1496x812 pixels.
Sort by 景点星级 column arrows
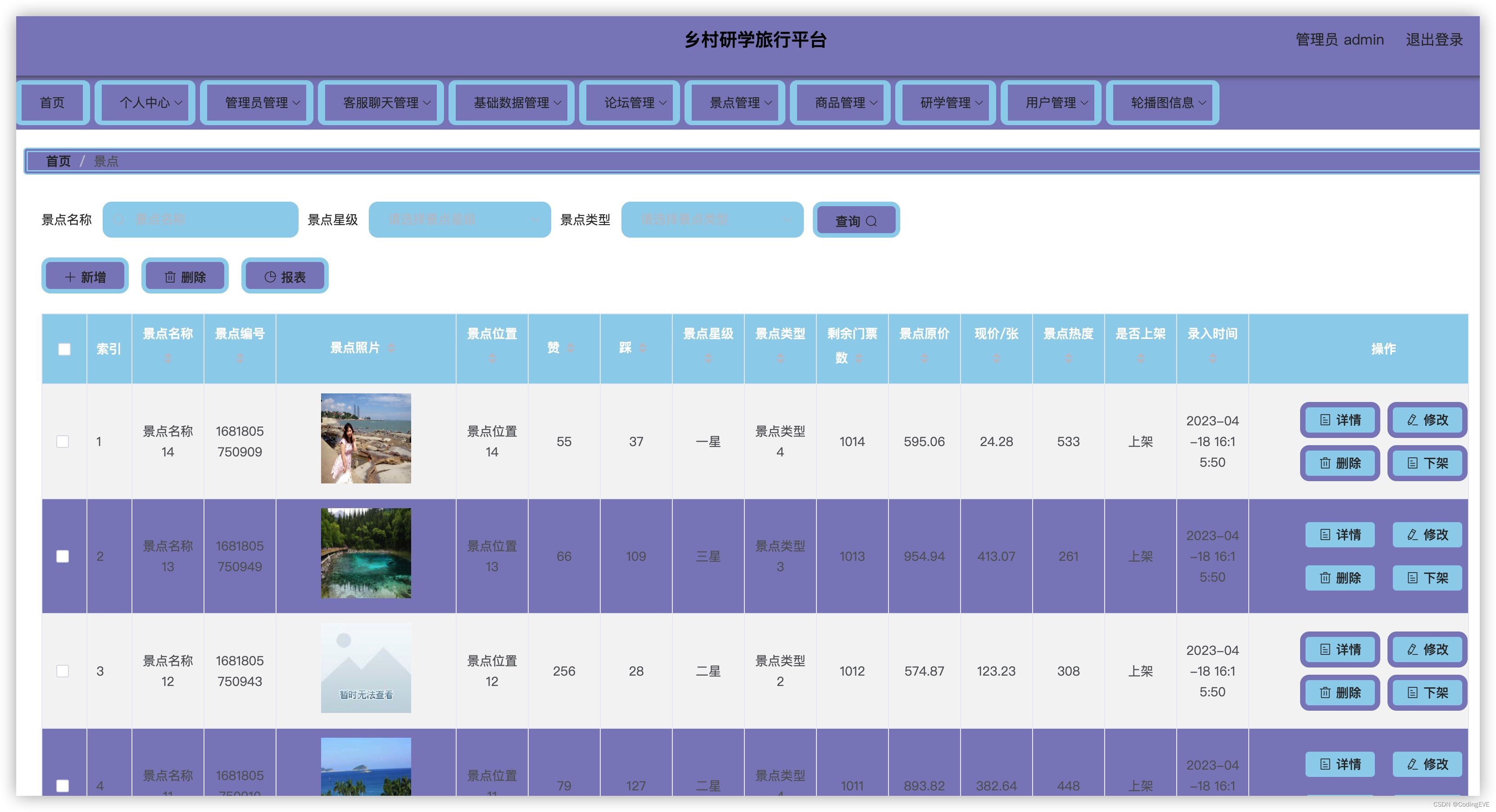708,359
